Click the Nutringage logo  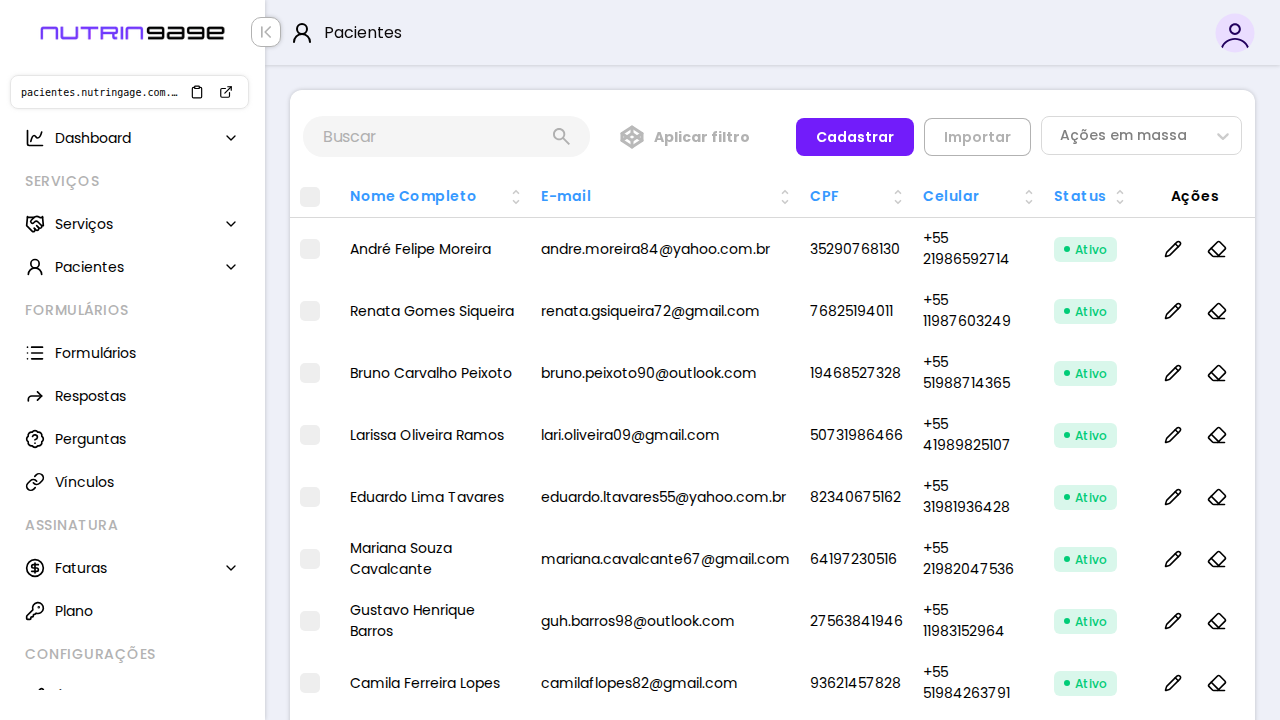132,33
